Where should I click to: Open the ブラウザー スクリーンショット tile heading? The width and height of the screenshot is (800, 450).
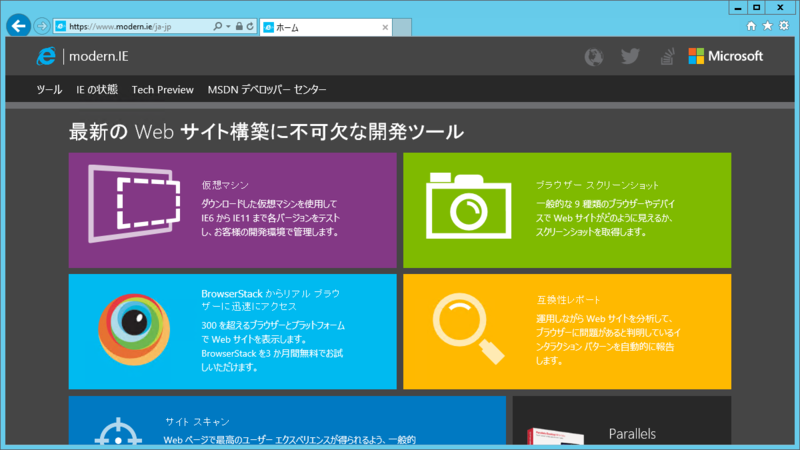tap(597, 185)
